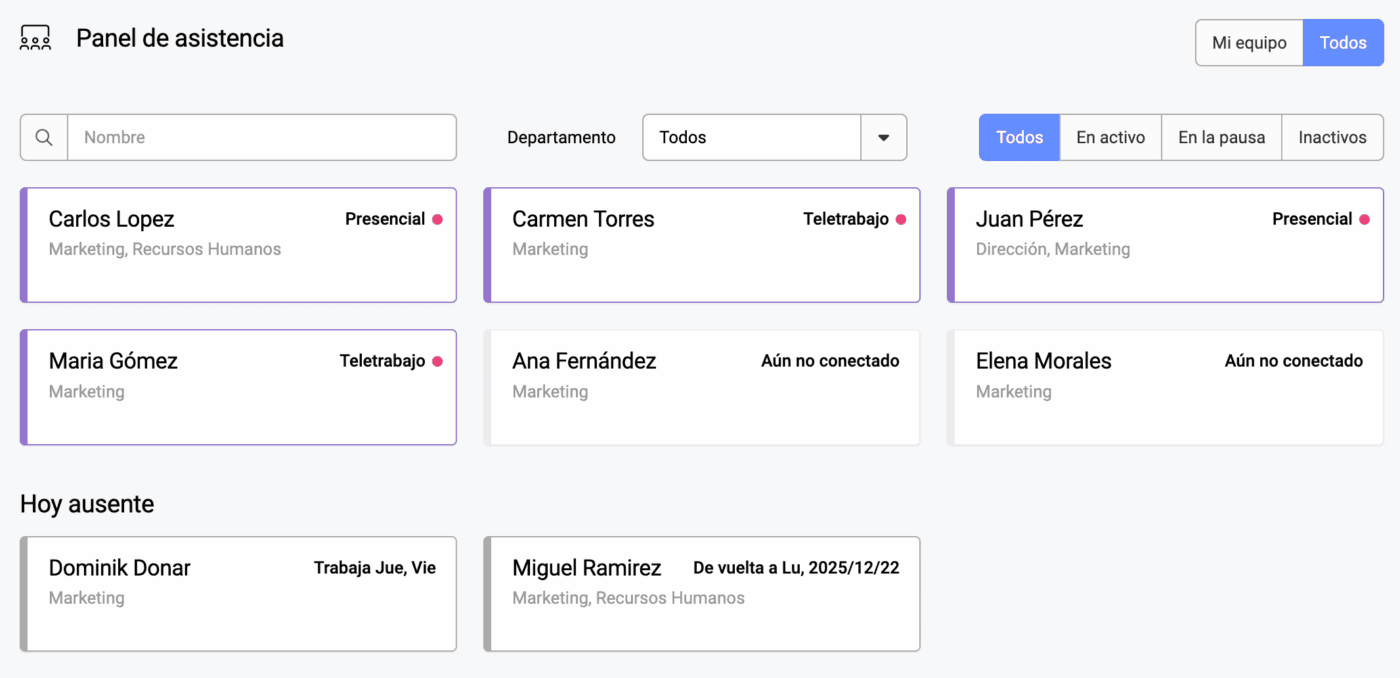The height and width of the screenshot is (678, 1400).
Task: Show employees En la pausa
Action: (1221, 138)
